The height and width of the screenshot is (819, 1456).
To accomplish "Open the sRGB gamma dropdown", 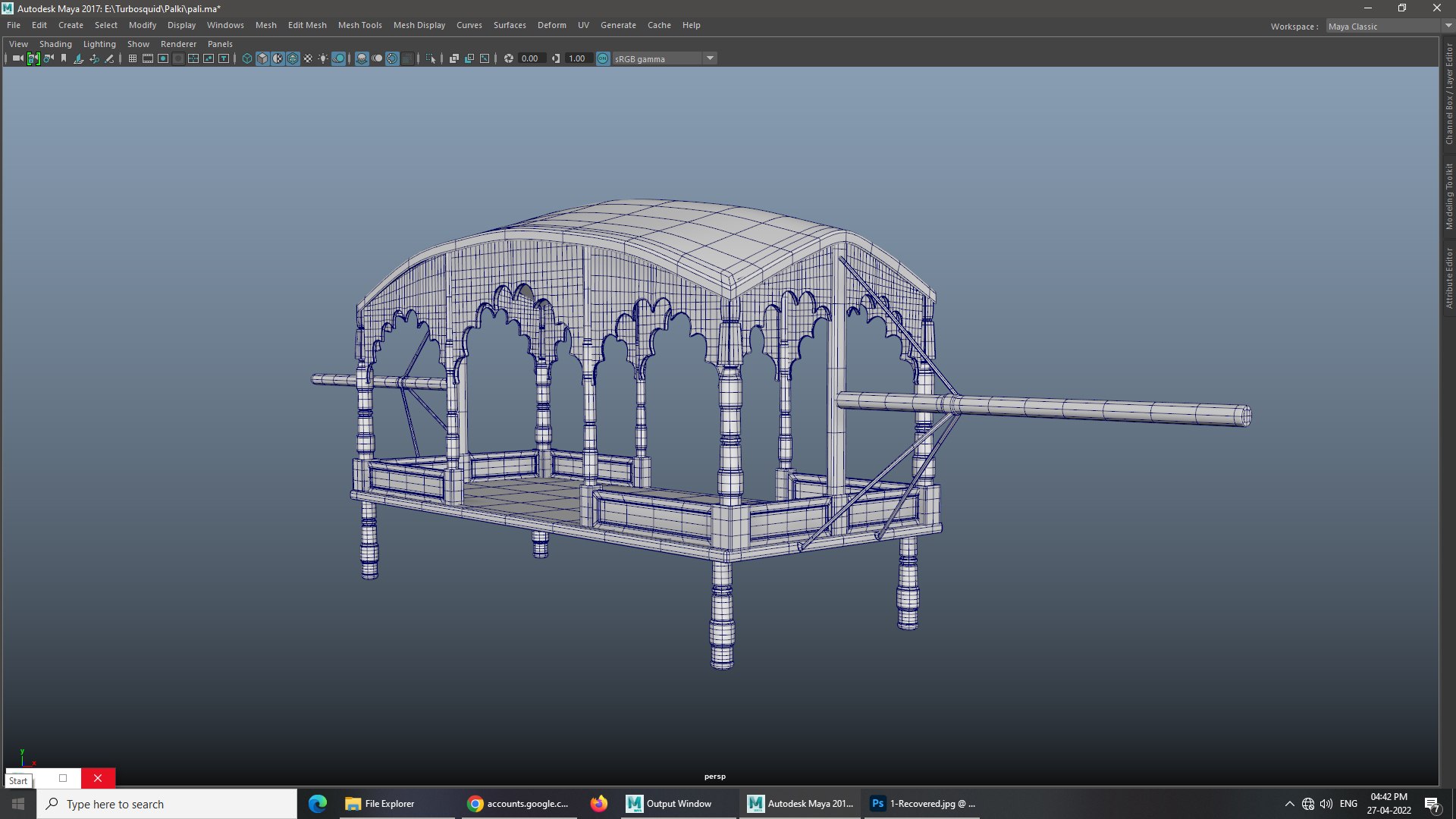I will [x=710, y=58].
